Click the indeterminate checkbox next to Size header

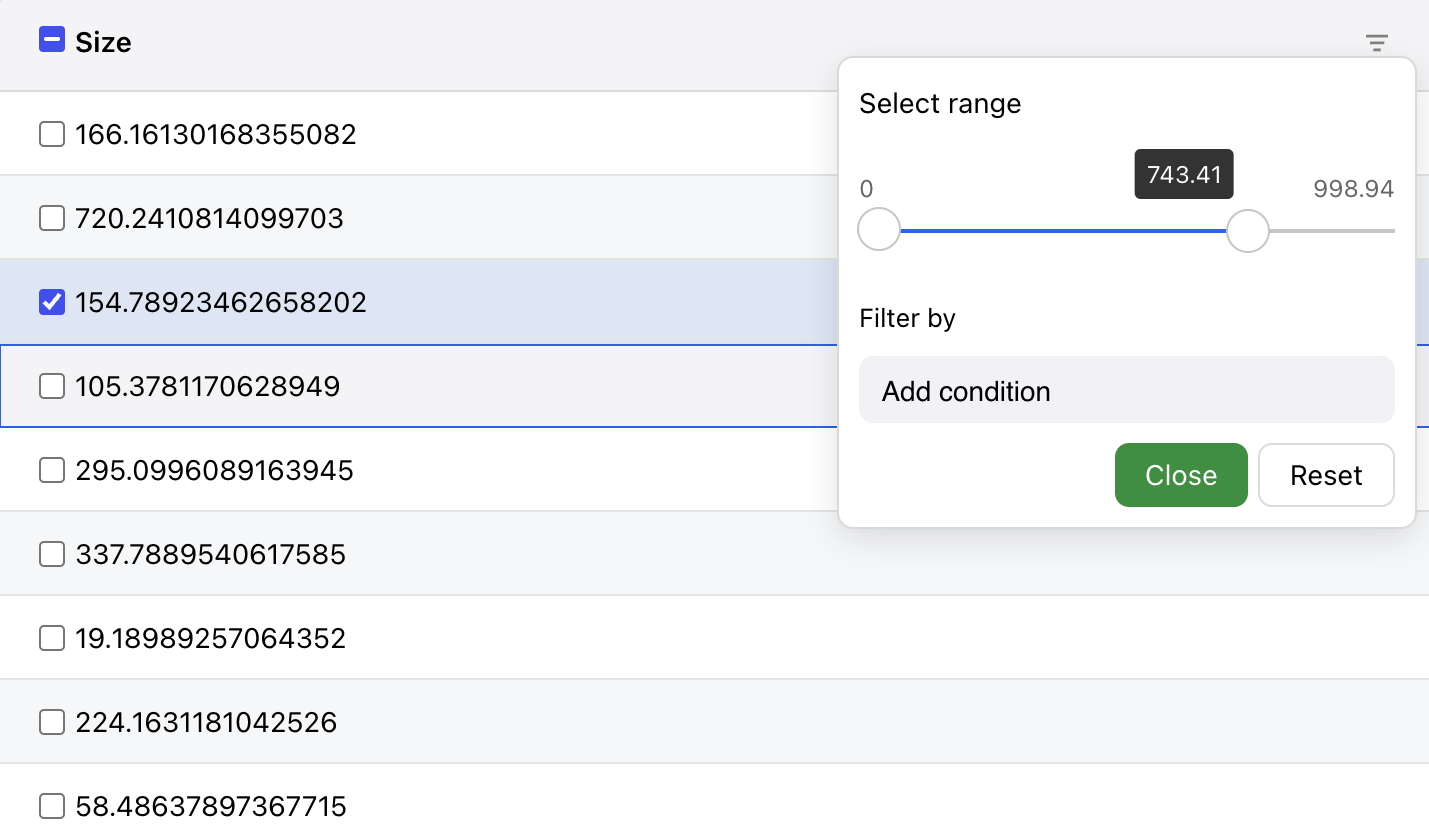(x=51, y=40)
